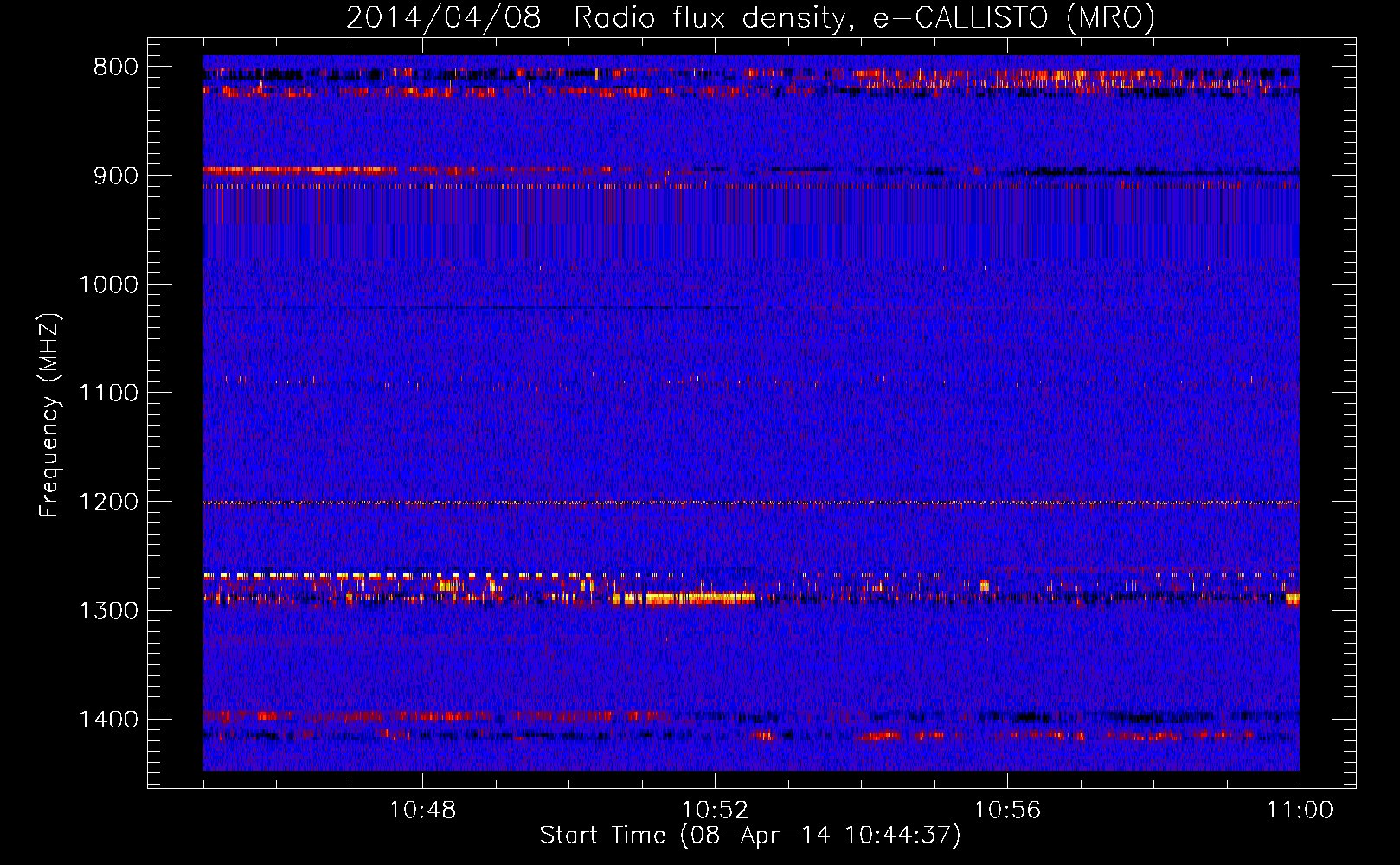
Task: Click the 1200 frequency axis label
Action: (108, 503)
